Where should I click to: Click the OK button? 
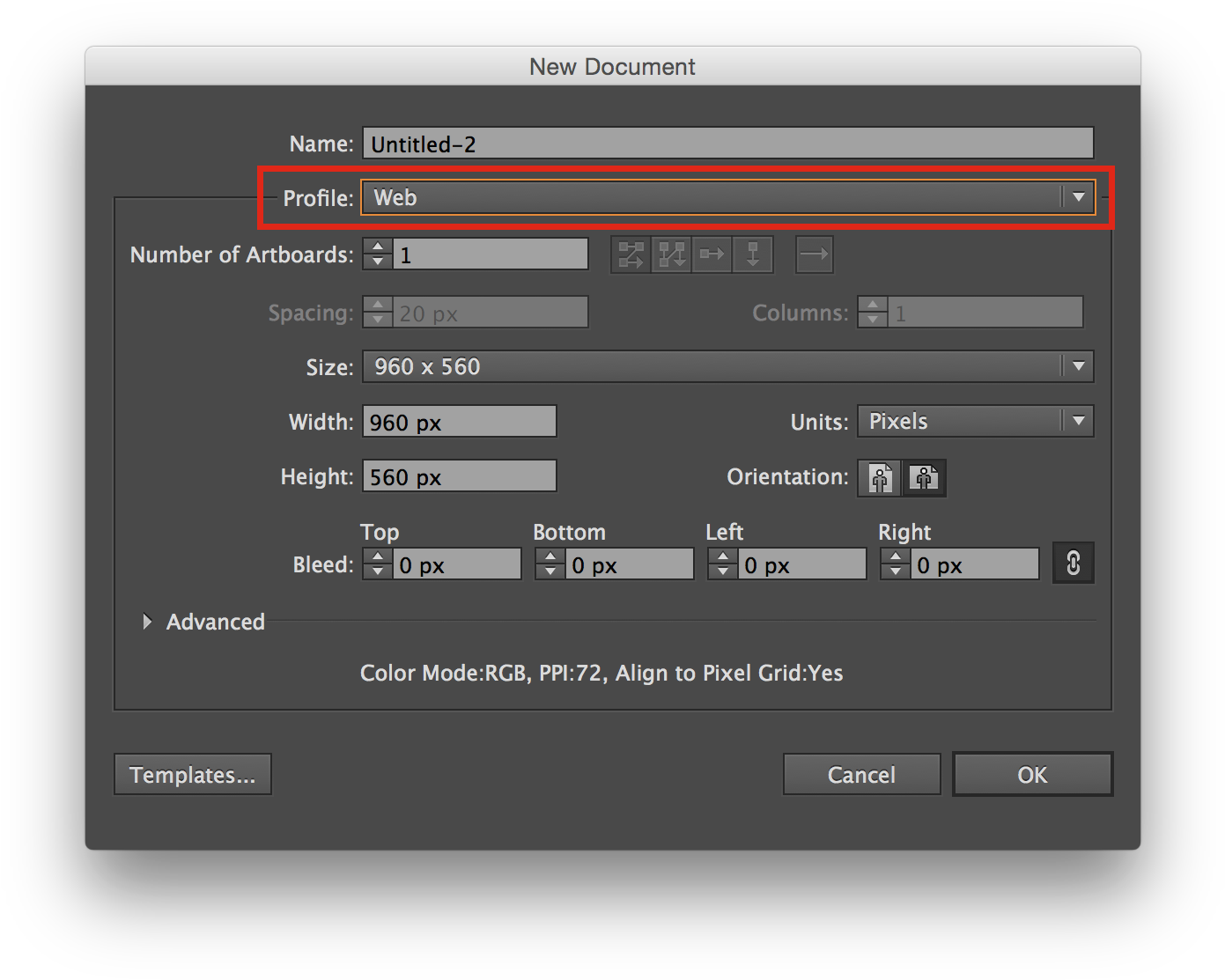[x=1032, y=775]
